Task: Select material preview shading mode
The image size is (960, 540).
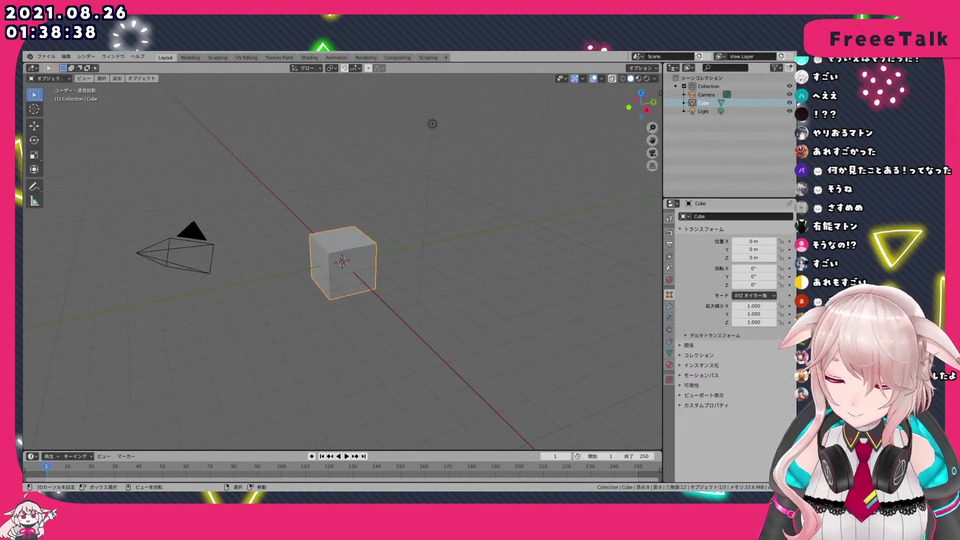Action: coord(639,78)
